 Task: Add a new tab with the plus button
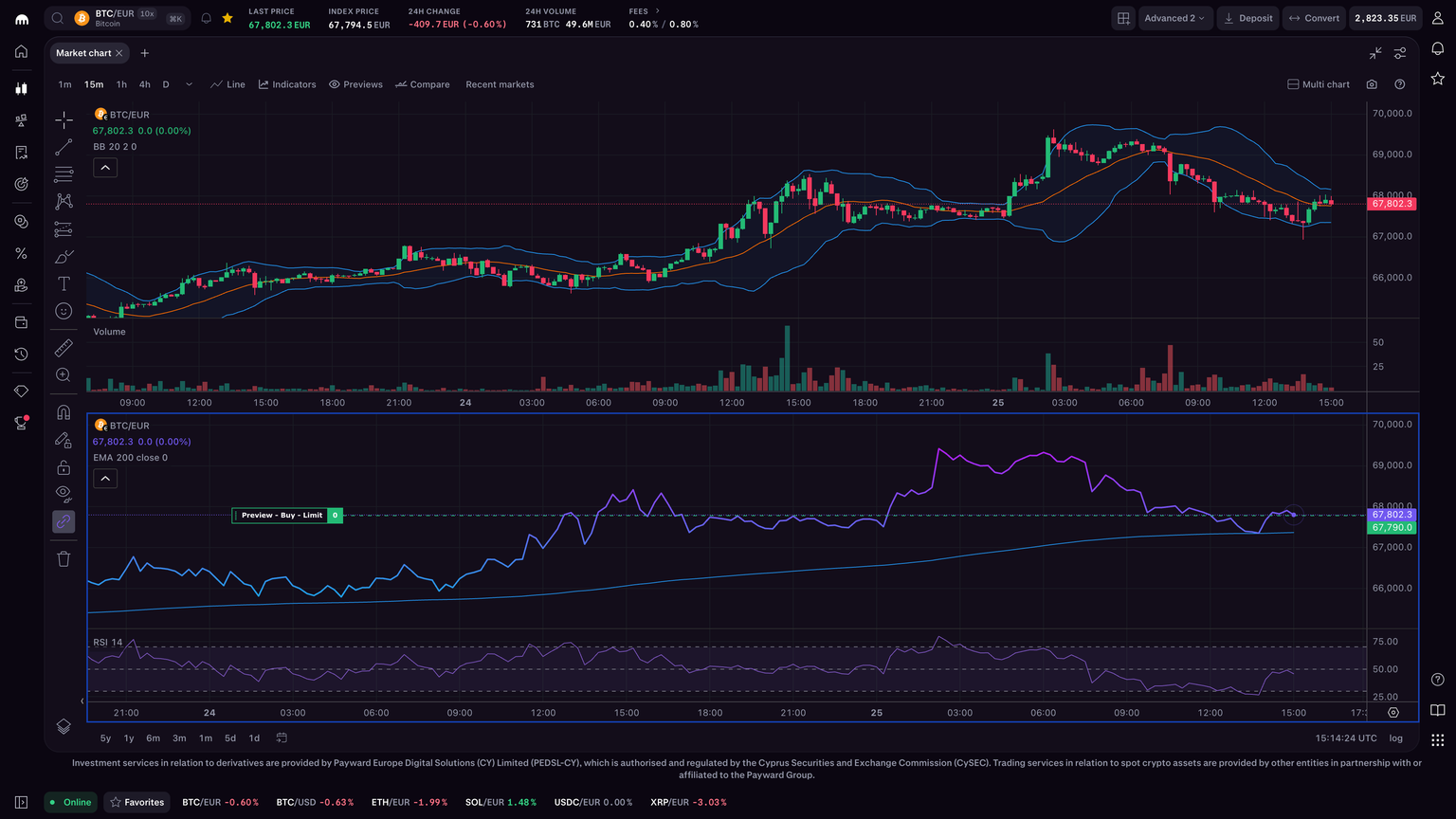145,53
